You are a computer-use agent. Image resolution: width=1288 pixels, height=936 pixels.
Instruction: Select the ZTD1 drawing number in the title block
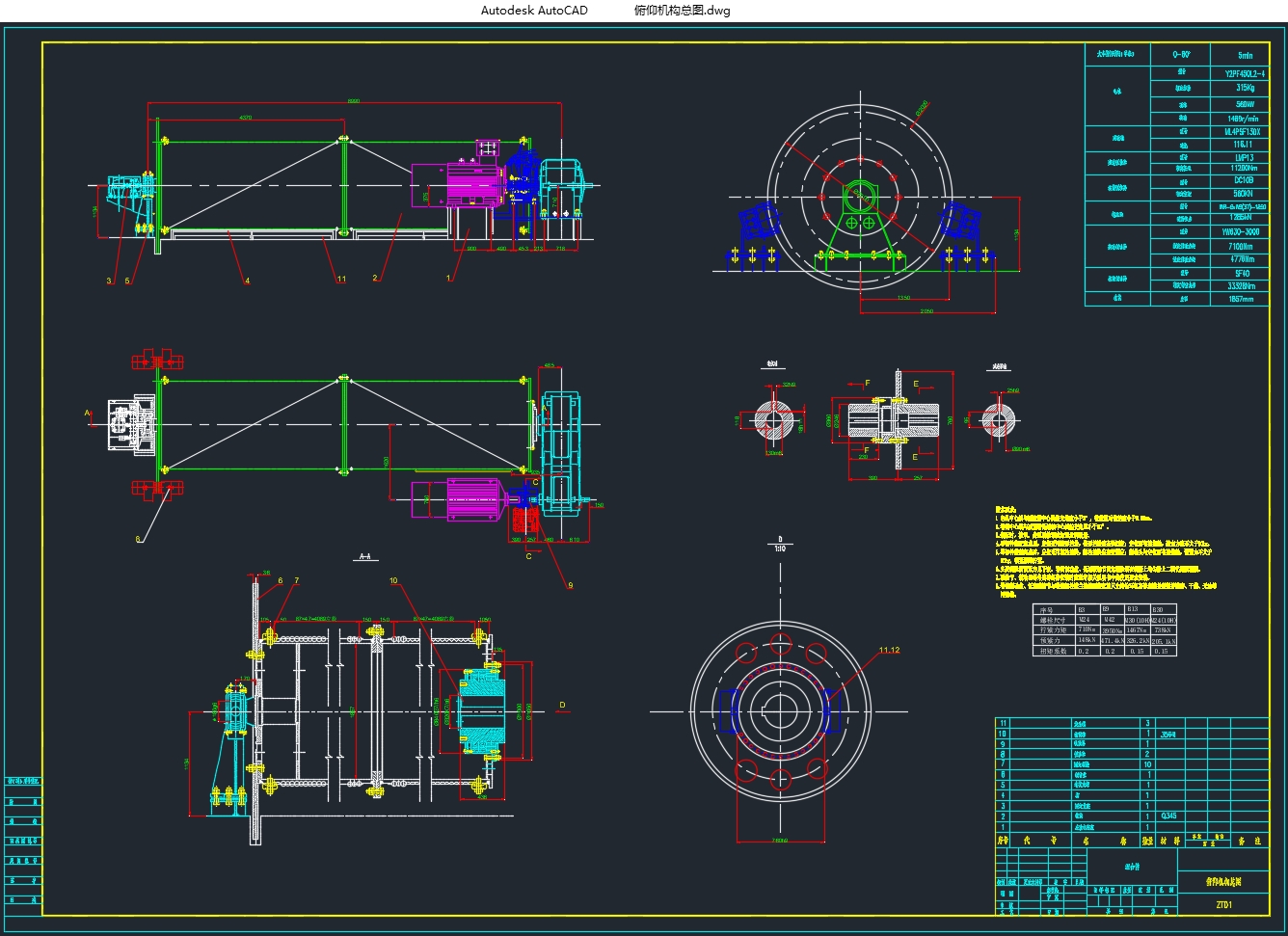(1223, 905)
